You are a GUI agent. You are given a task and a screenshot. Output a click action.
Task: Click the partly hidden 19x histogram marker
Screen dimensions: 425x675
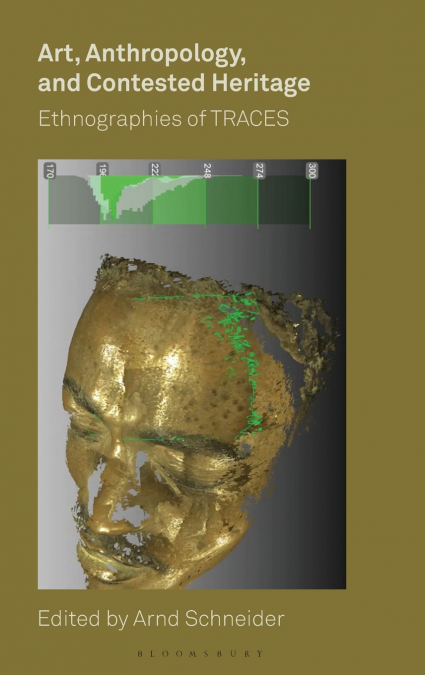[x=102, y=169]
